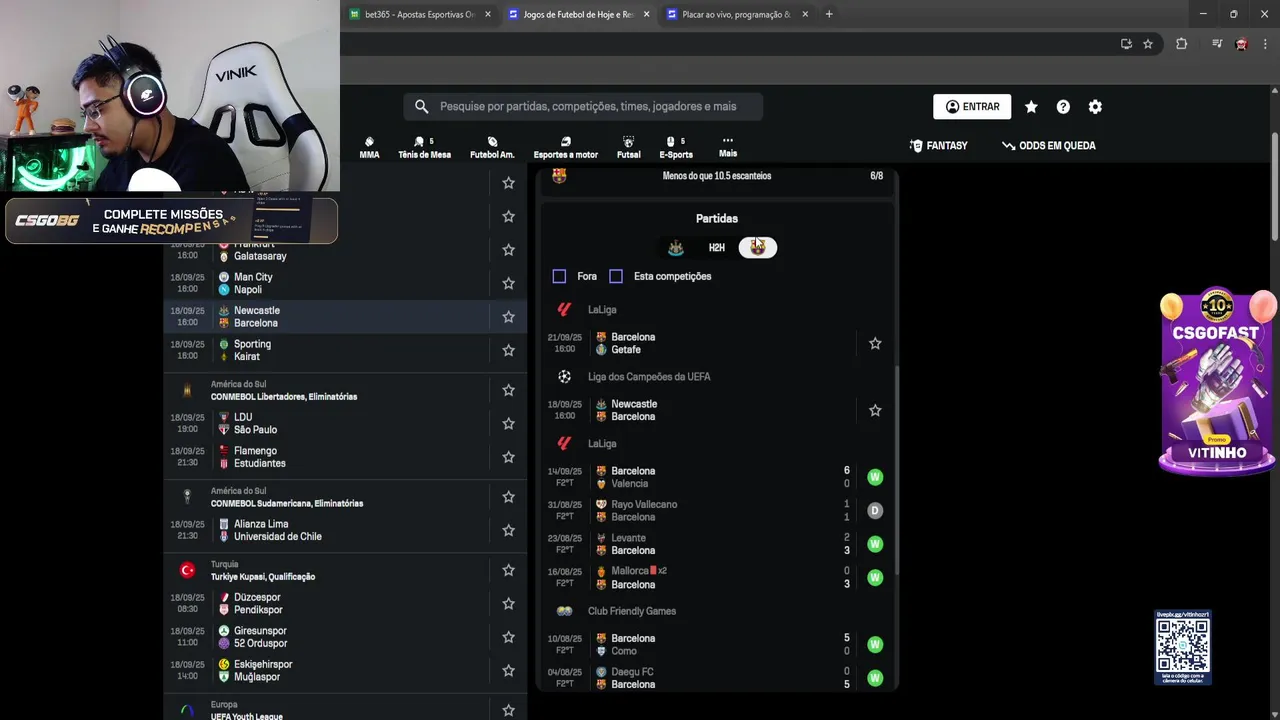Focus the Pesquise por partidas search field
This screenshot has width=1280, height=720.
tap(583, 107)
